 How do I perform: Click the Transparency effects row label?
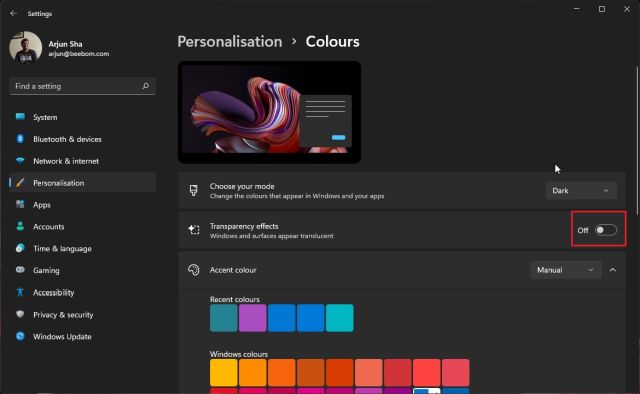coord(244,226)
